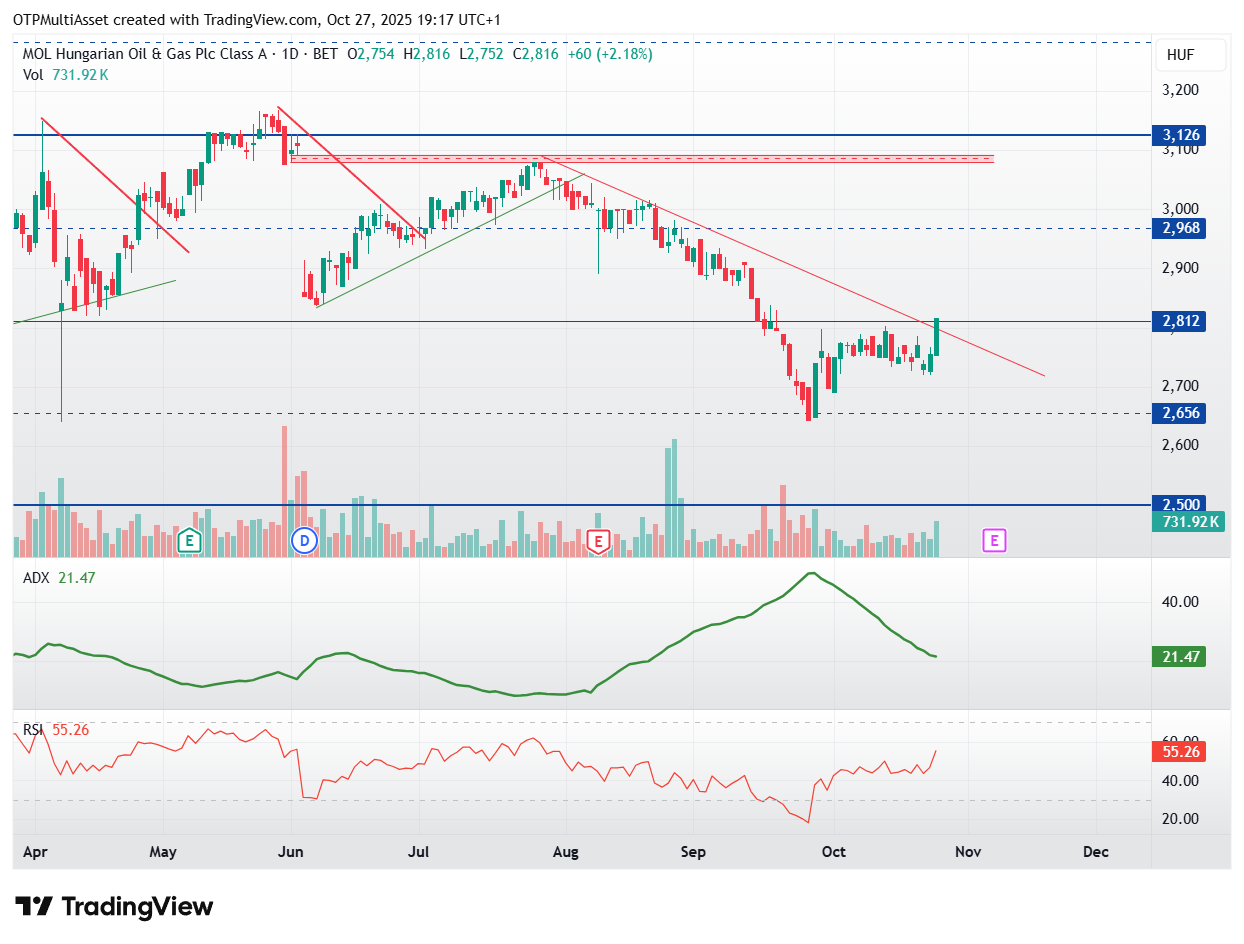Click the 2,812 price level label
The width and height of the screenshot is (1244, 944).
(1180, 321)
